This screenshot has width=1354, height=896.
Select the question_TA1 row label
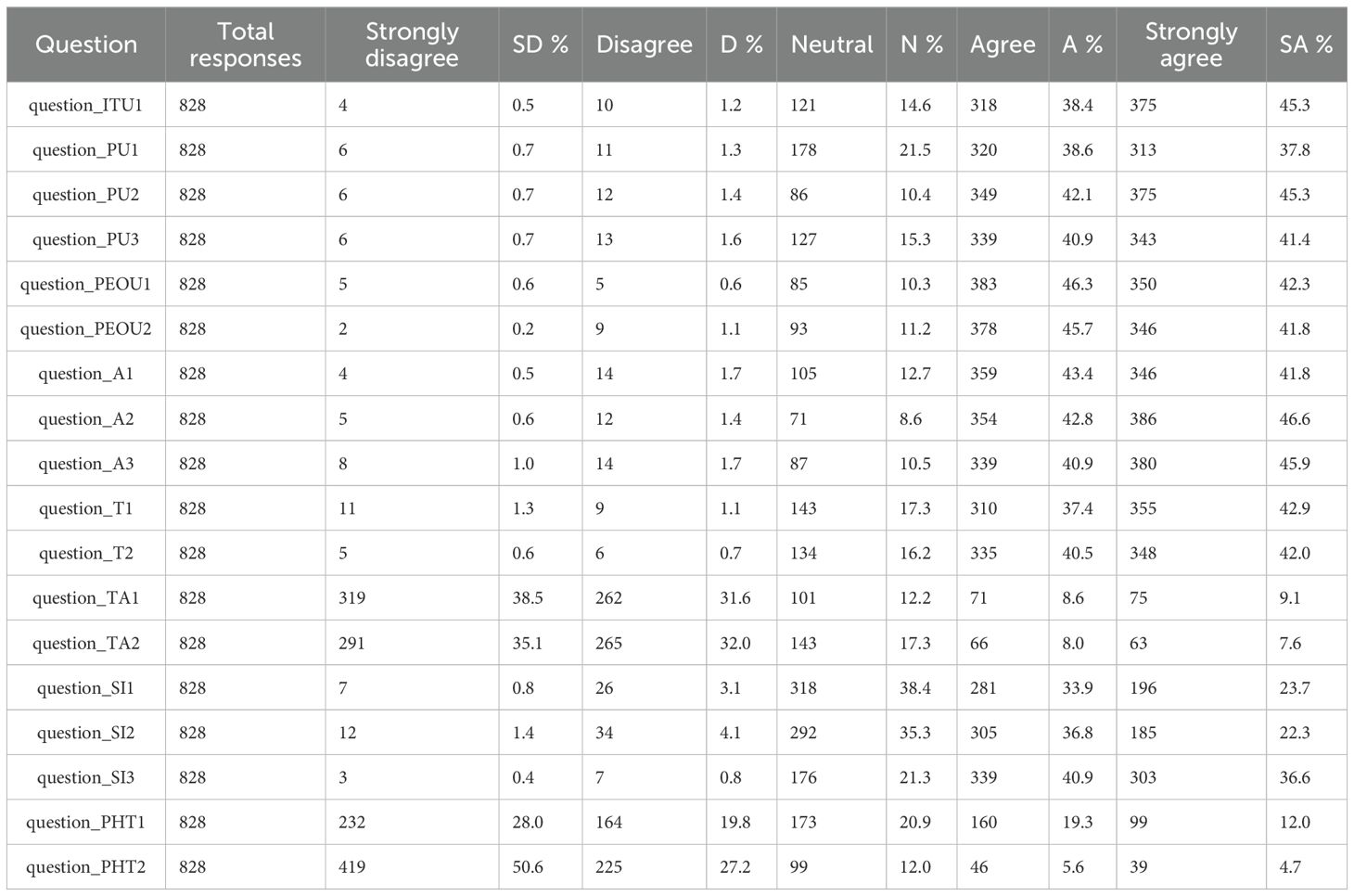[x=86, y=598]
